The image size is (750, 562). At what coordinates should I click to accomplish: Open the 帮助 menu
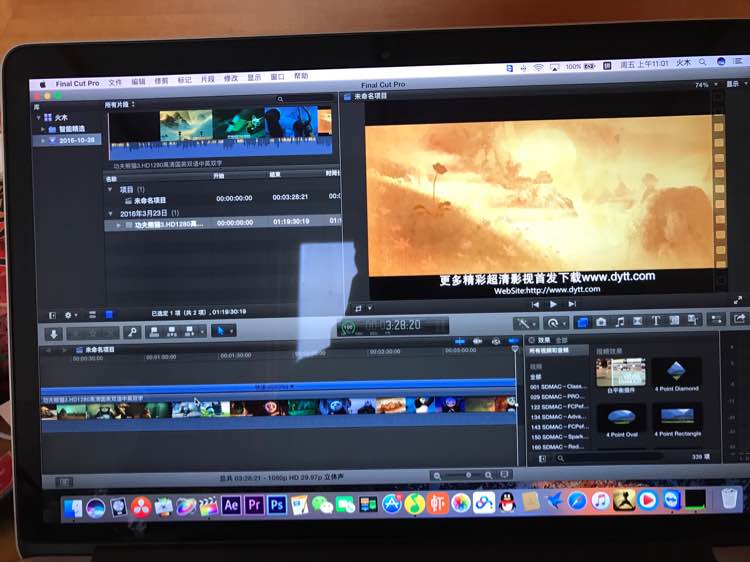301,76
